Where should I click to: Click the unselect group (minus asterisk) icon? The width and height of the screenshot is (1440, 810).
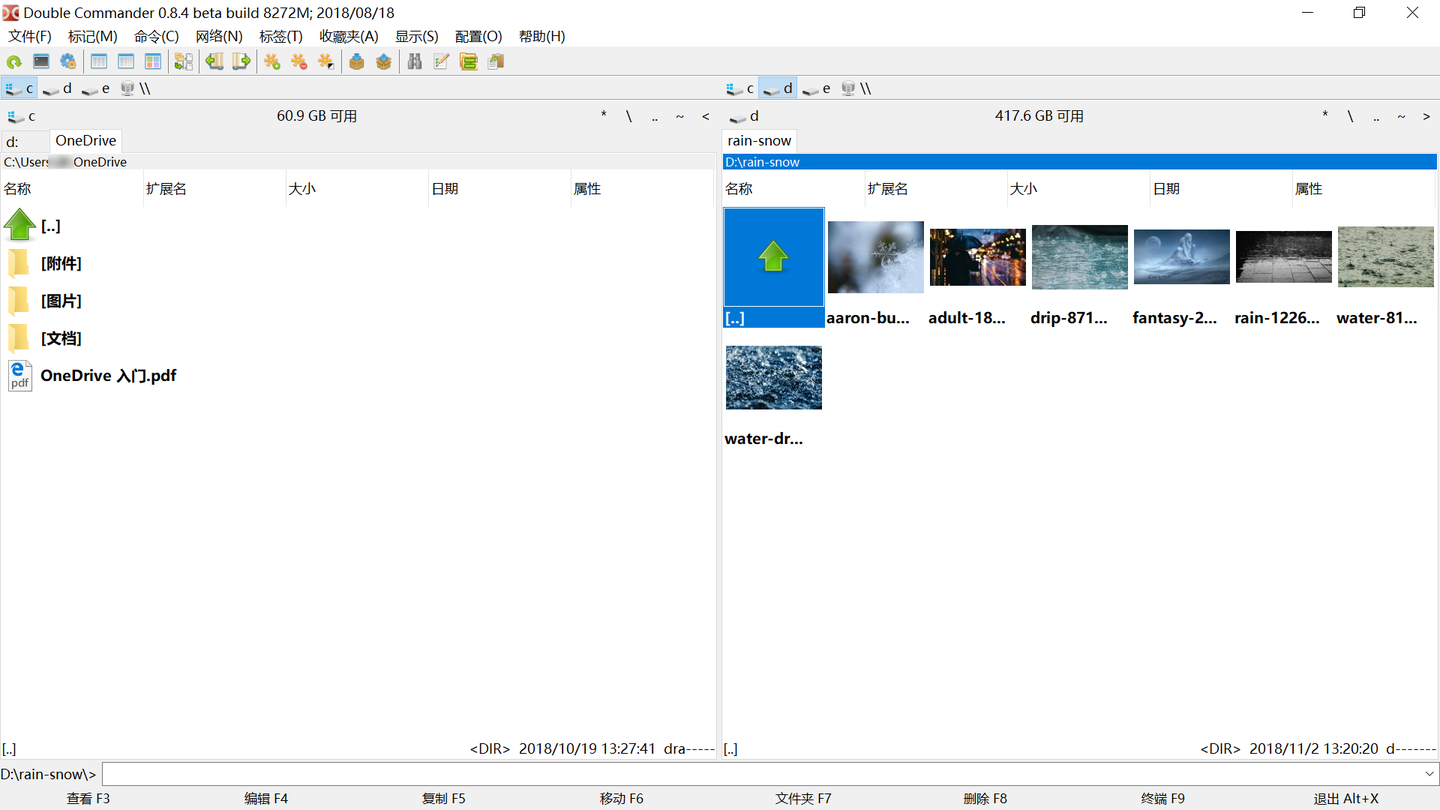[299, 62]
